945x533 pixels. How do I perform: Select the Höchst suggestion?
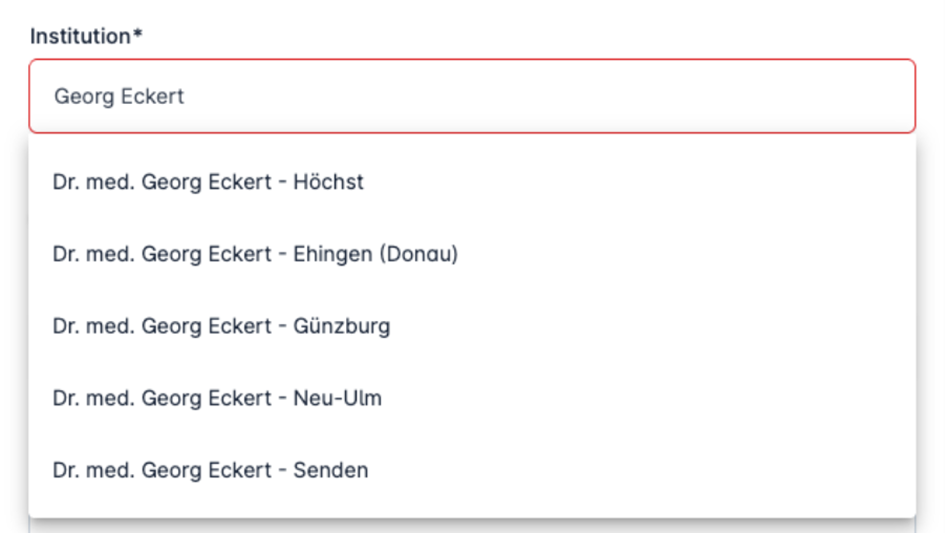pos(208,182)
